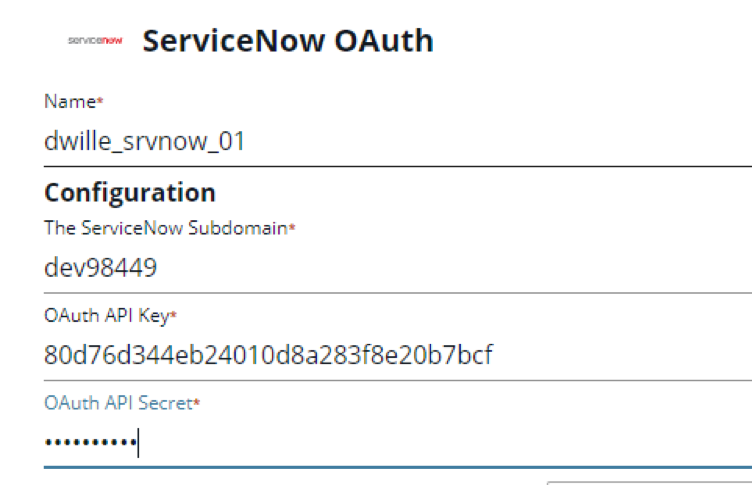Image resolution: width=752 pixels, height=485 pixels.
Task: Select the Configuration section heading
Action: pos(130,193)
